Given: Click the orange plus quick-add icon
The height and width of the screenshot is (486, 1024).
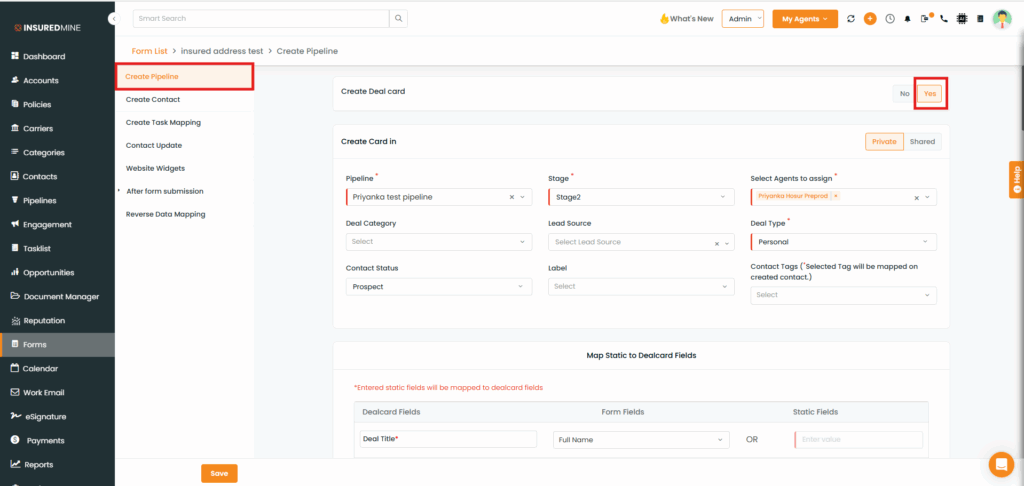Looking at the screenshot, I should point(870,19).
